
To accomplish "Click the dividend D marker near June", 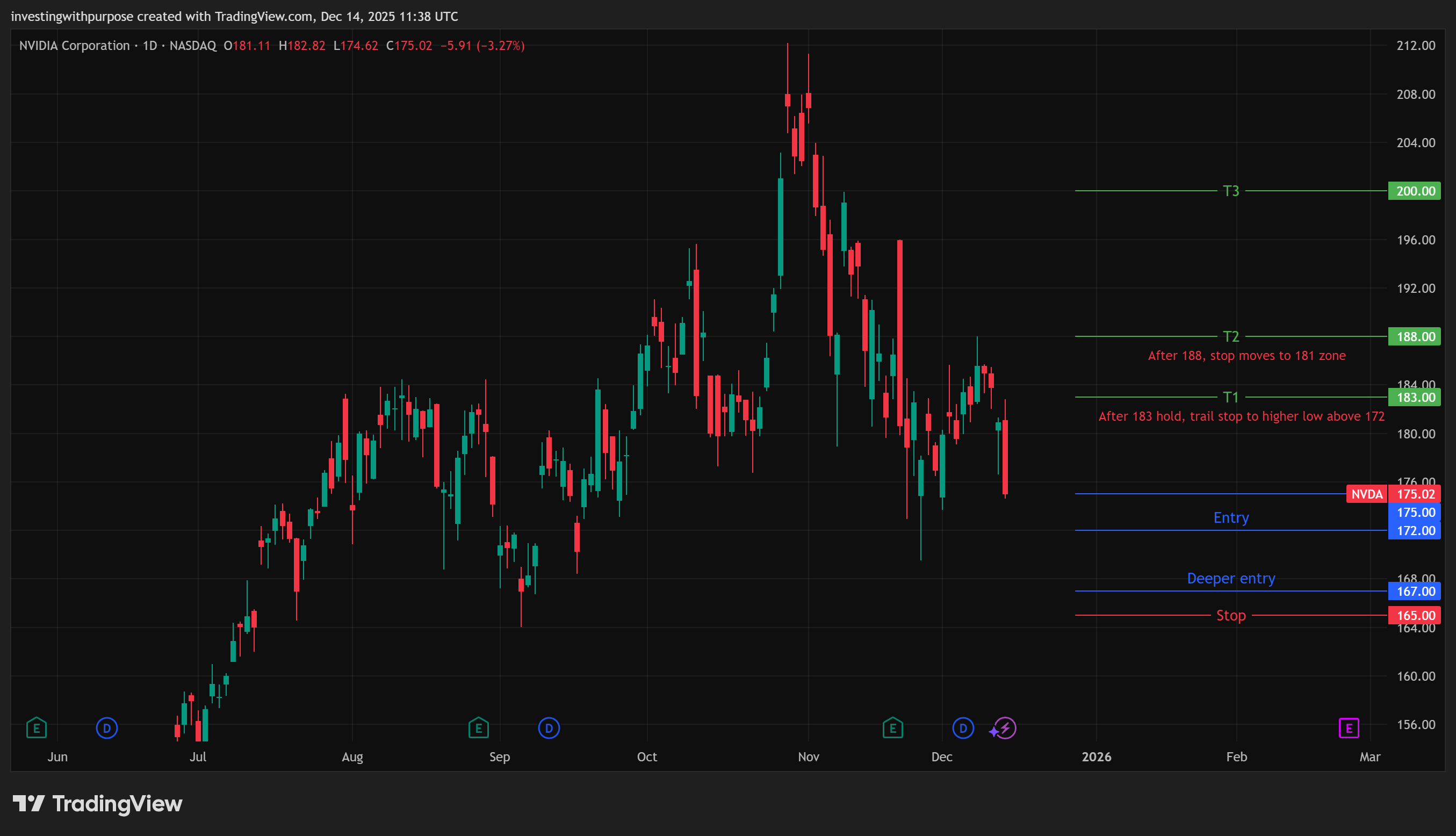I will pos(107,728).
